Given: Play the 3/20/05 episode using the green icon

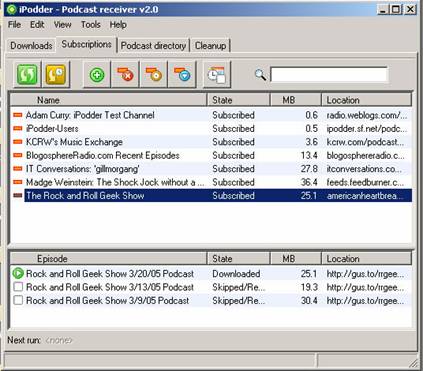Looking at the screenshot, I should click(18, 273).
